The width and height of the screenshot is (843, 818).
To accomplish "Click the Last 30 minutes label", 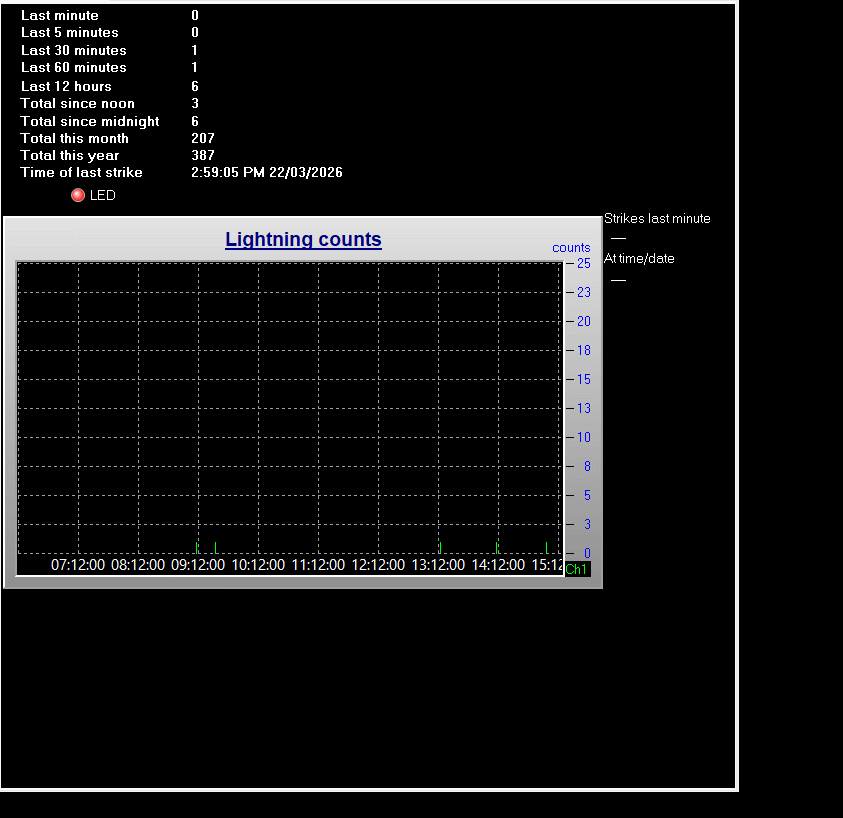I will coord(74,50).
